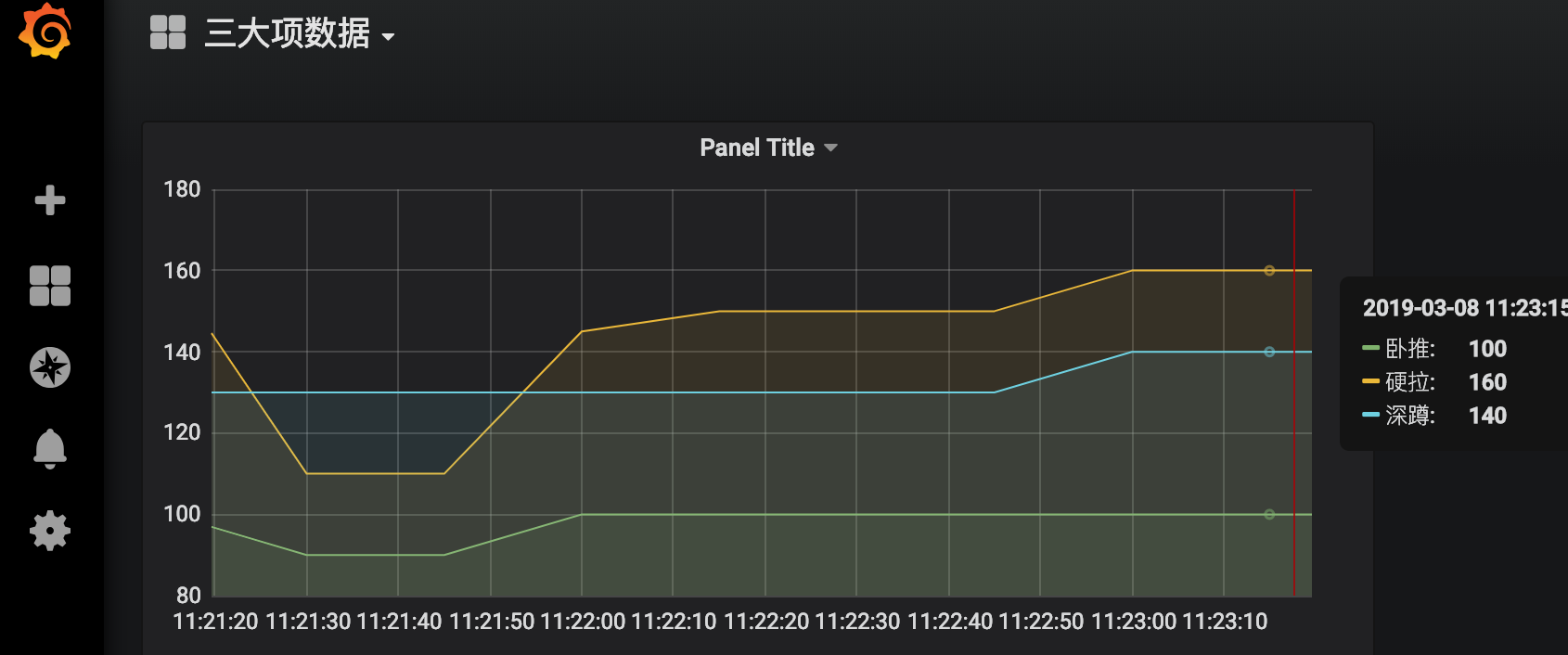1568x655 pixels.
Task: Open the Configuration gear icon
Action: (50, 531)
